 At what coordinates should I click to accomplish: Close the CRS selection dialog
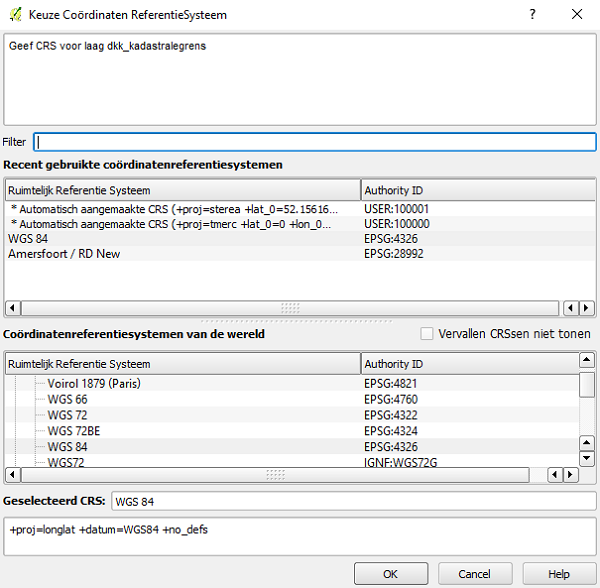tap(577, 14)
